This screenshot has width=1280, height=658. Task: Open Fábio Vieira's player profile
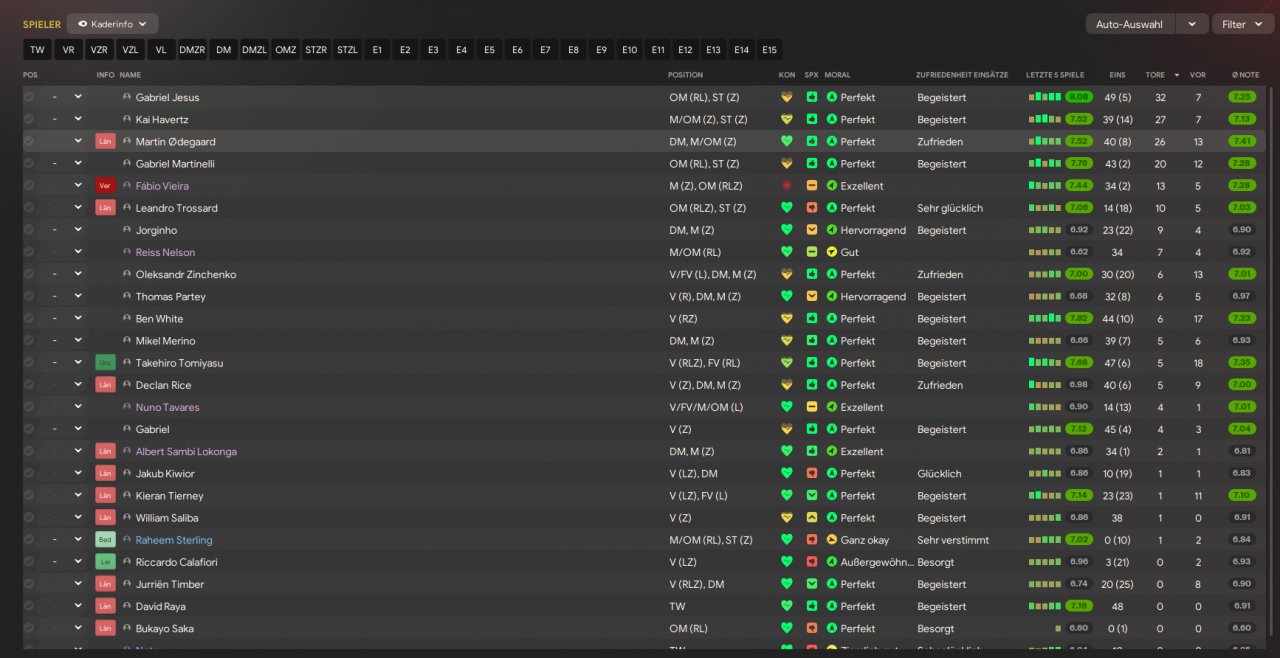tap(162, 186)
